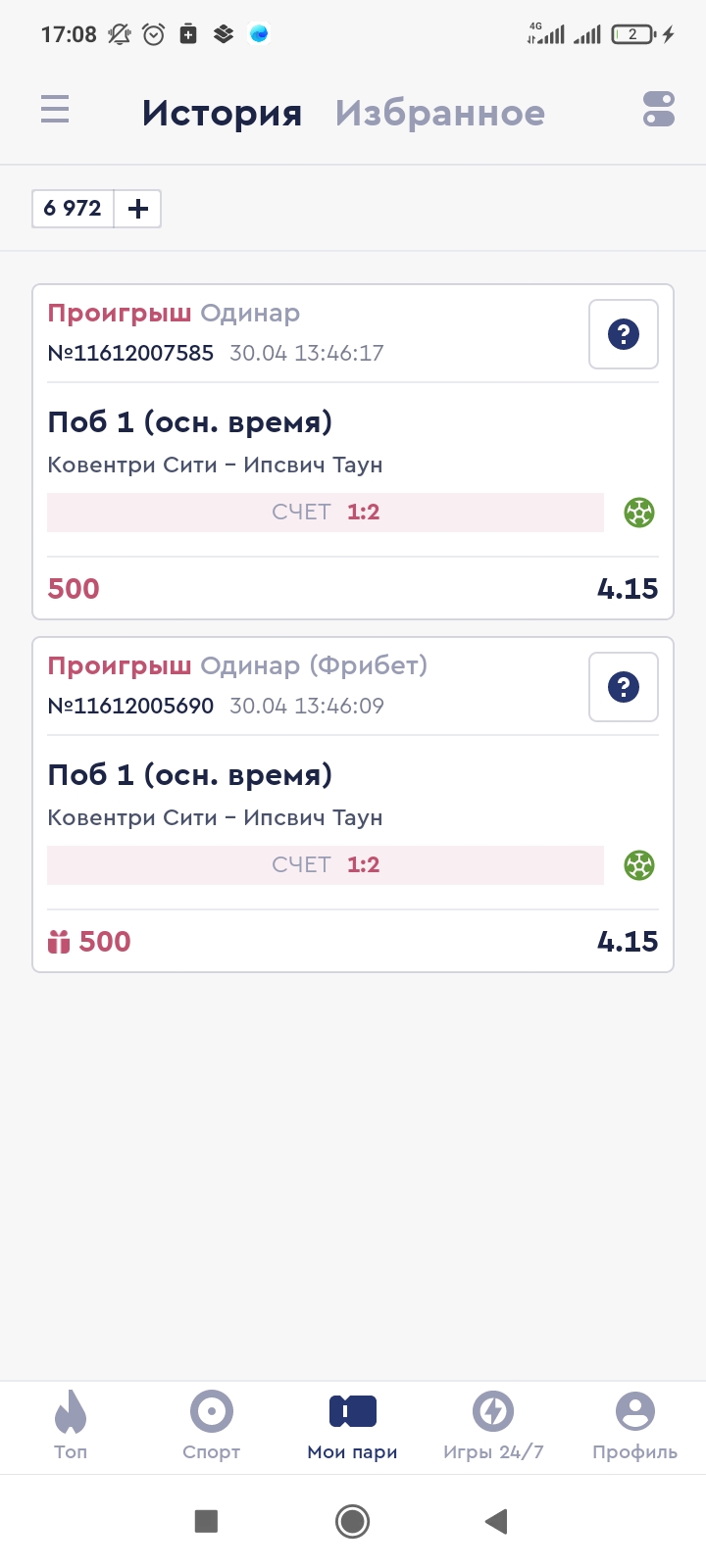Tap the plus button to add funds
This screenshot has width=706, height=1568.
pyautogui.click(x=138, y=209)
